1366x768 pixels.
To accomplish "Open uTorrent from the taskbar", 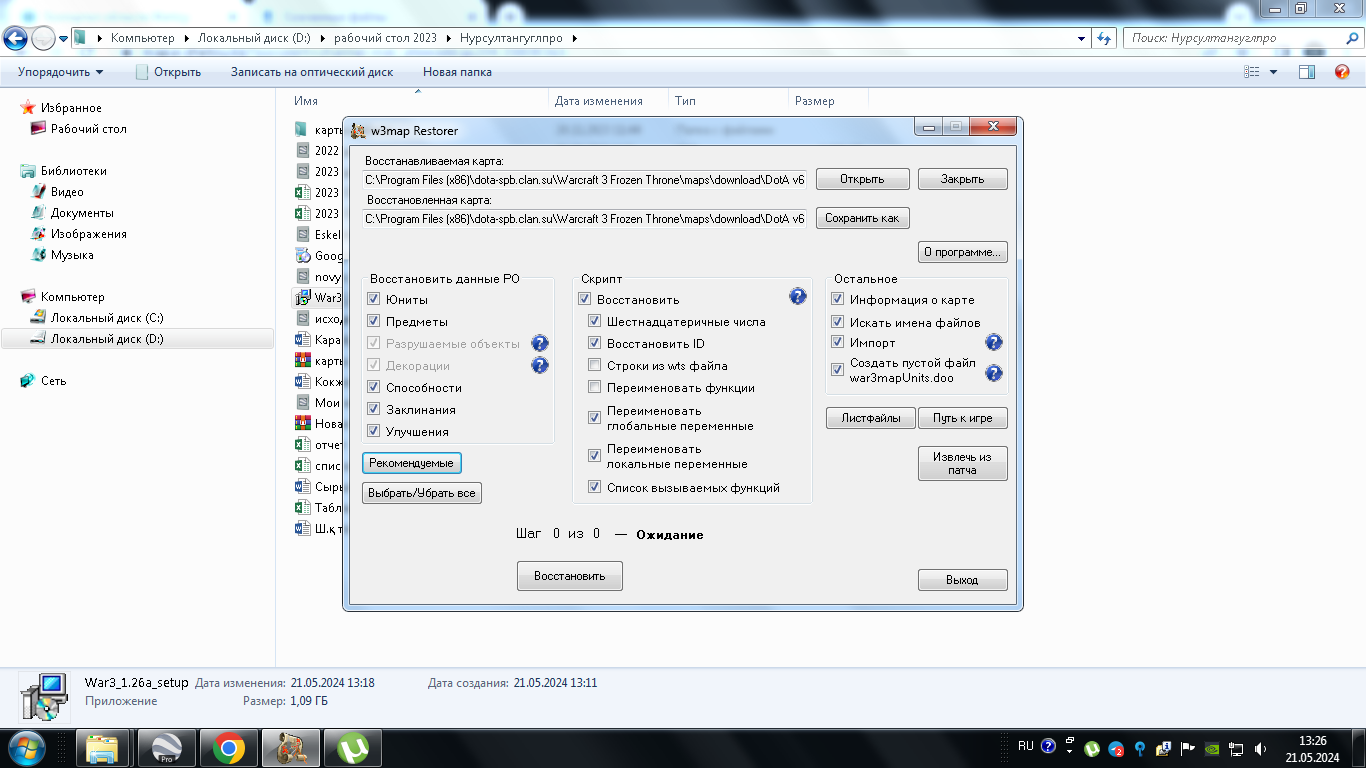I will [x=352, y=748].
